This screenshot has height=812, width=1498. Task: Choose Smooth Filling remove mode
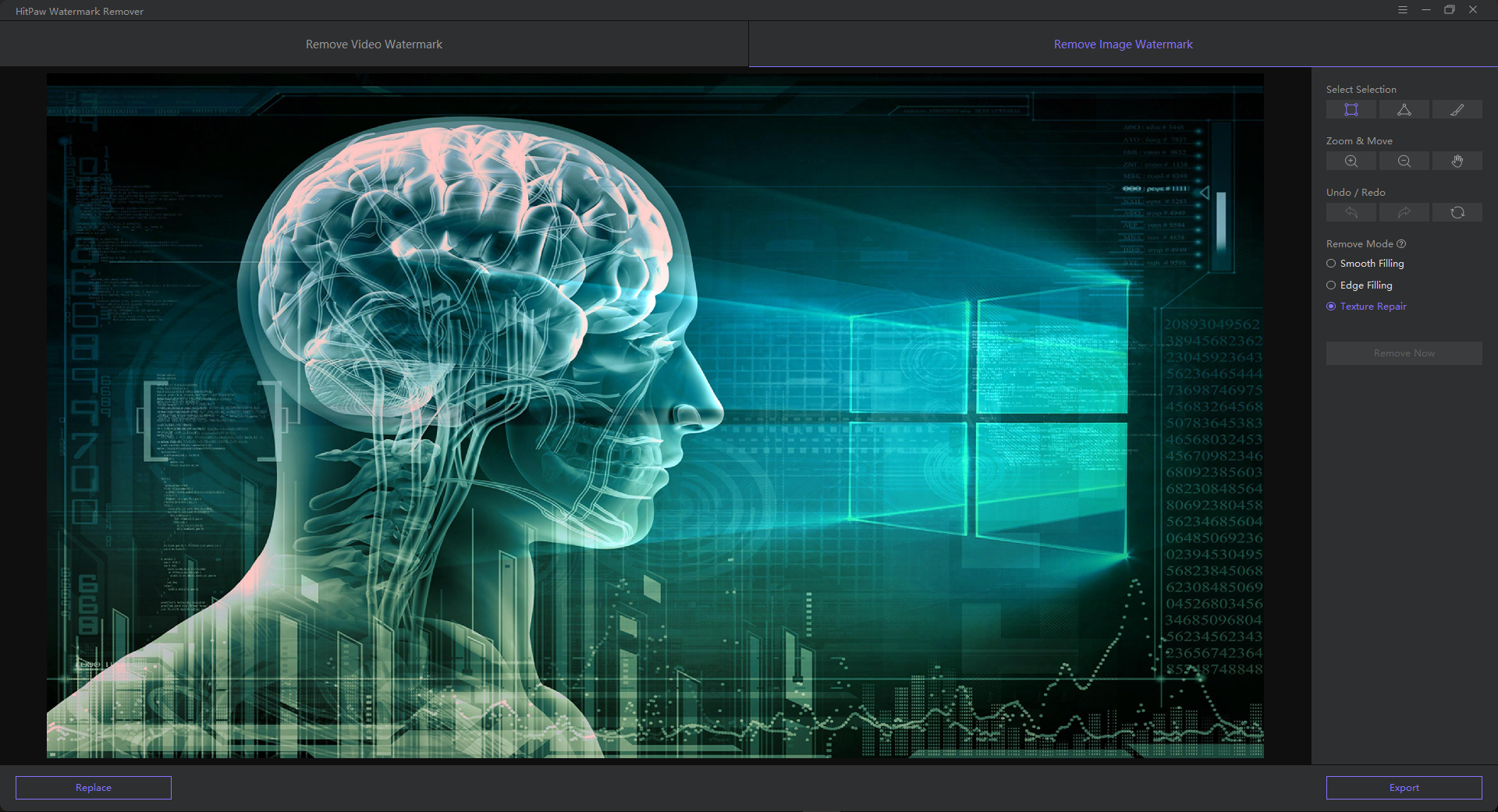(1365, 264)
